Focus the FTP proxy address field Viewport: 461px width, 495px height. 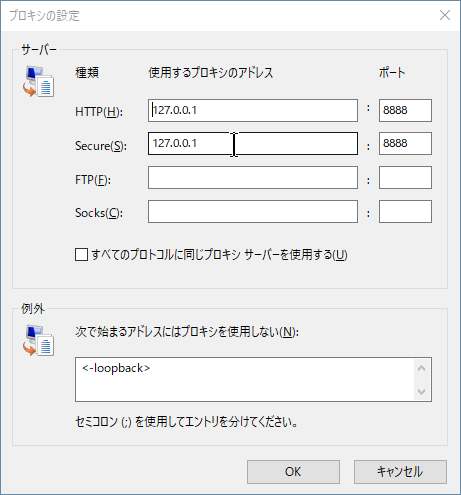coord(253,178)
